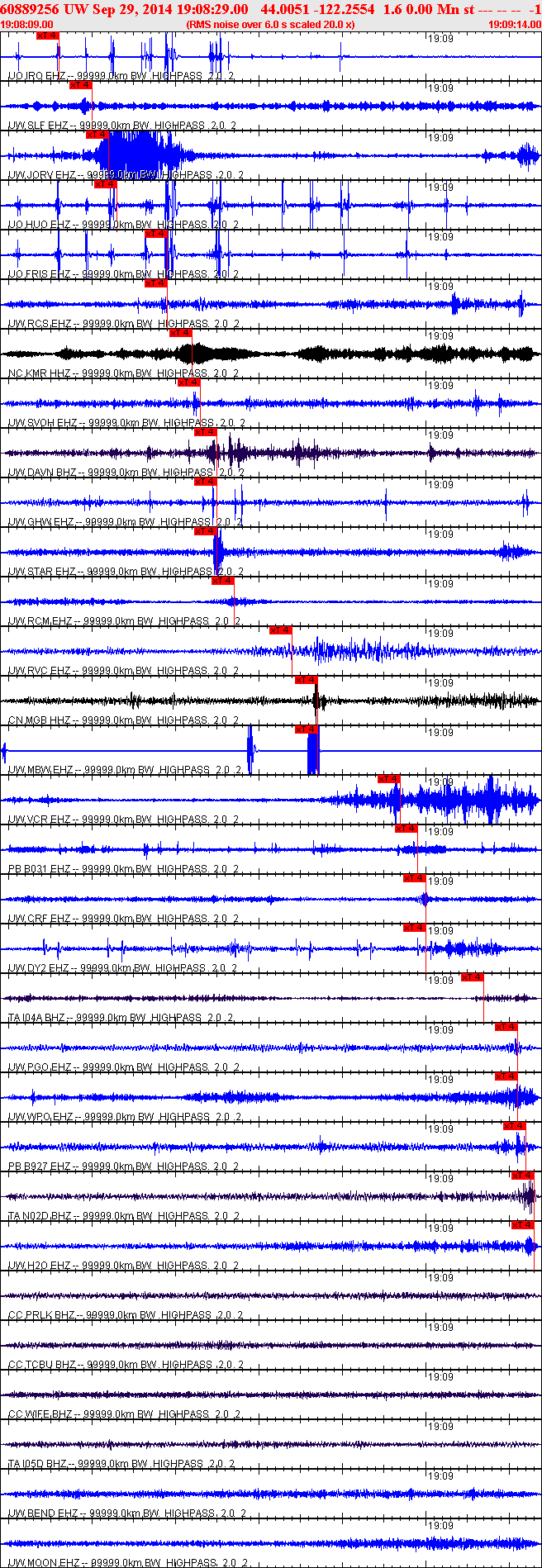Click the red pick marker on UW.JORV trace
This screenshot has width=542, height=1568.
[97, 135]
